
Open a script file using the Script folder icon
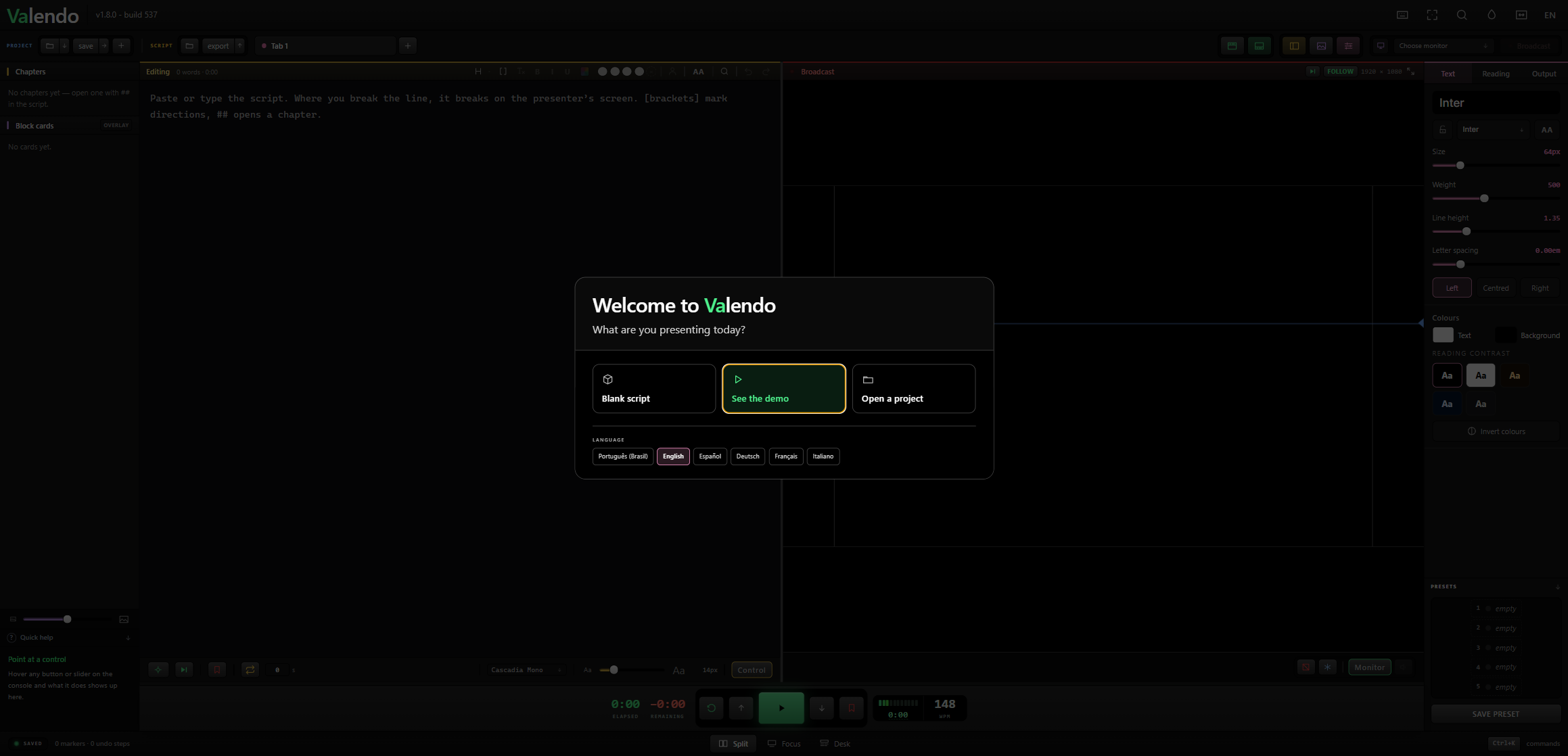coord(189,46)
